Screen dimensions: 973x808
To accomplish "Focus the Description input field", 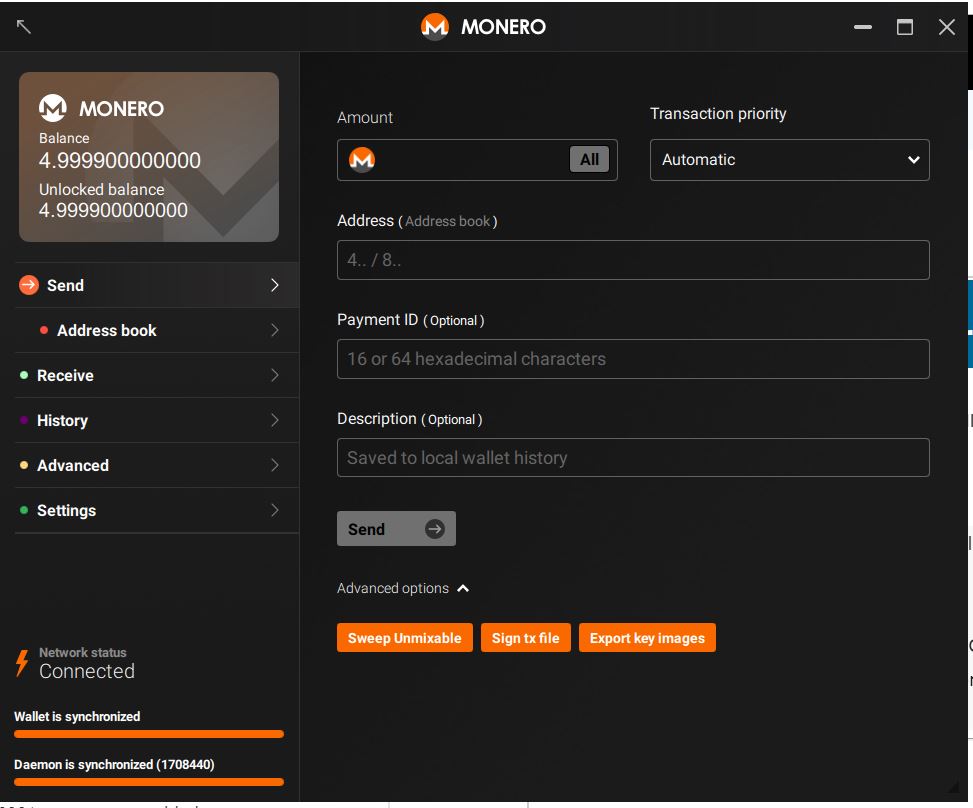I will coord(633,457).
